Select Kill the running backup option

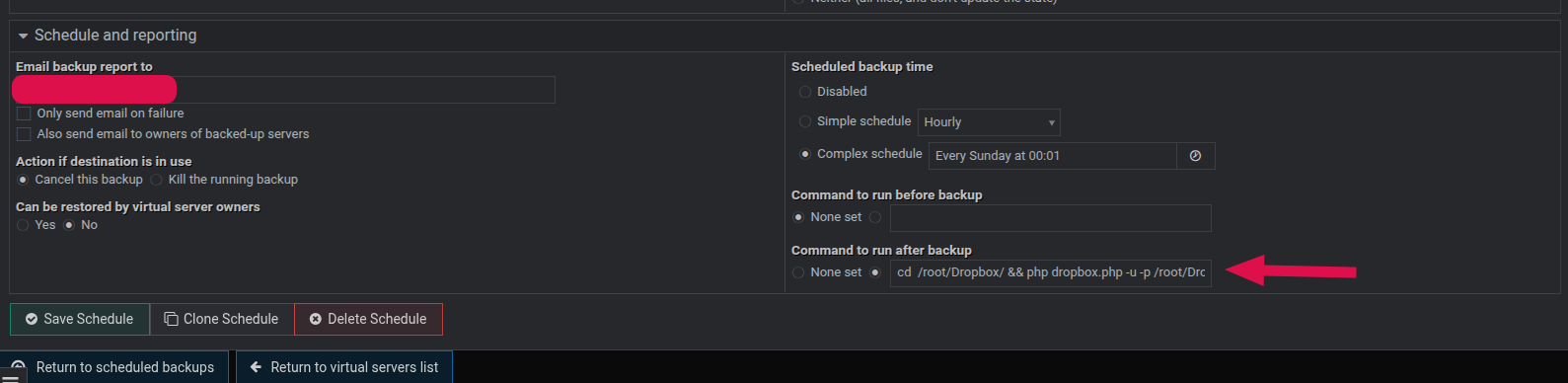click(x=157, y=180)
